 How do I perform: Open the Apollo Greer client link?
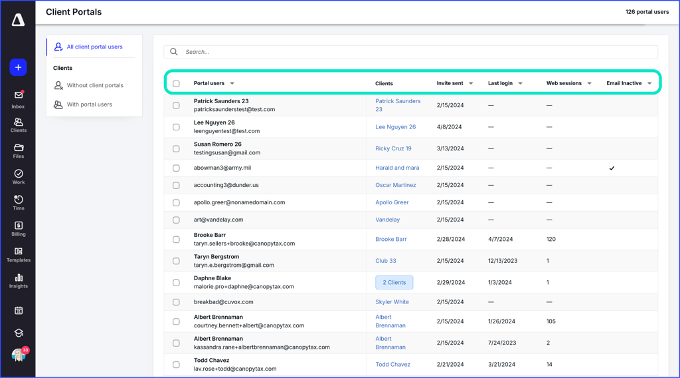[x=392, y=202]
